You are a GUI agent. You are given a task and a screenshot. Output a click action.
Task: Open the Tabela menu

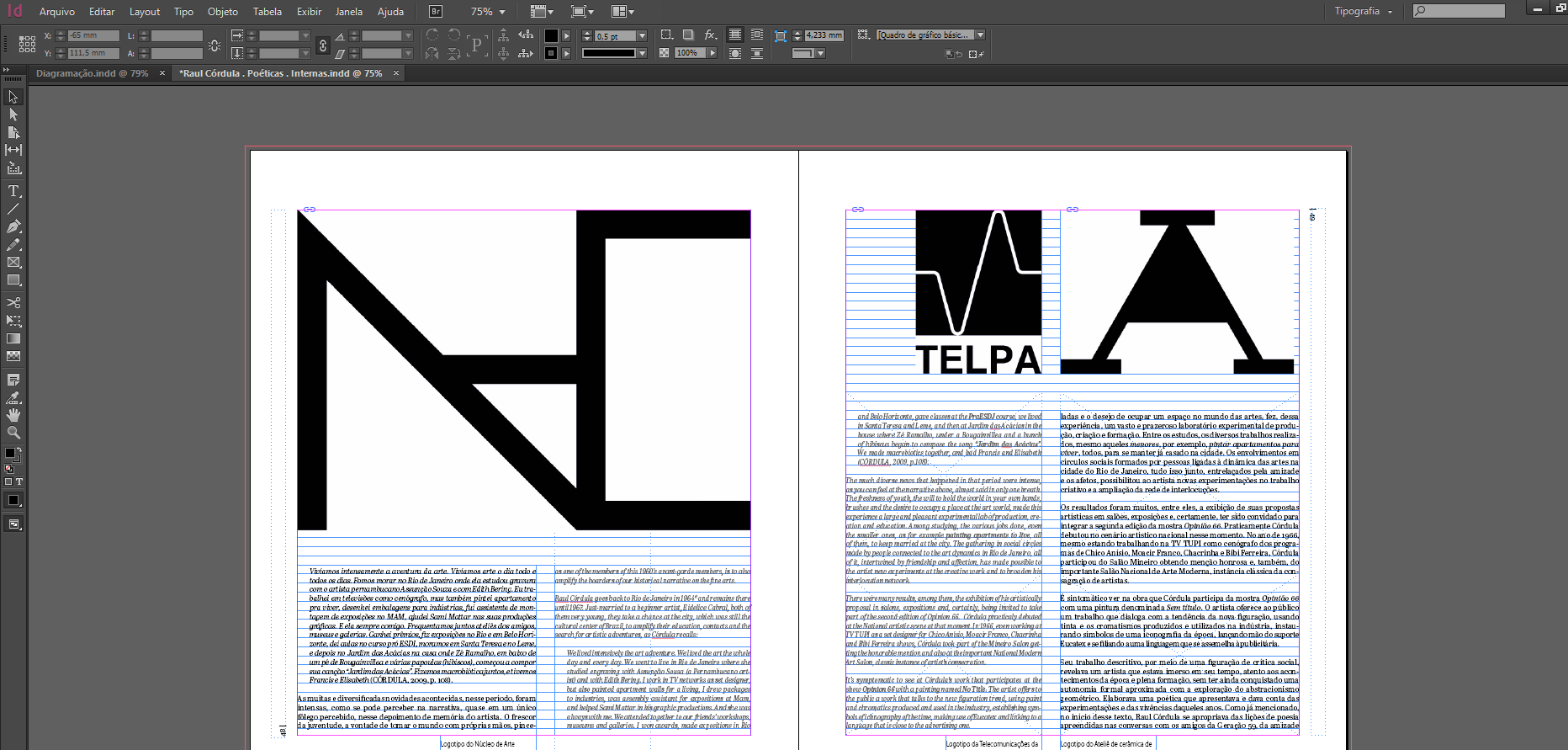pos(268,12)
